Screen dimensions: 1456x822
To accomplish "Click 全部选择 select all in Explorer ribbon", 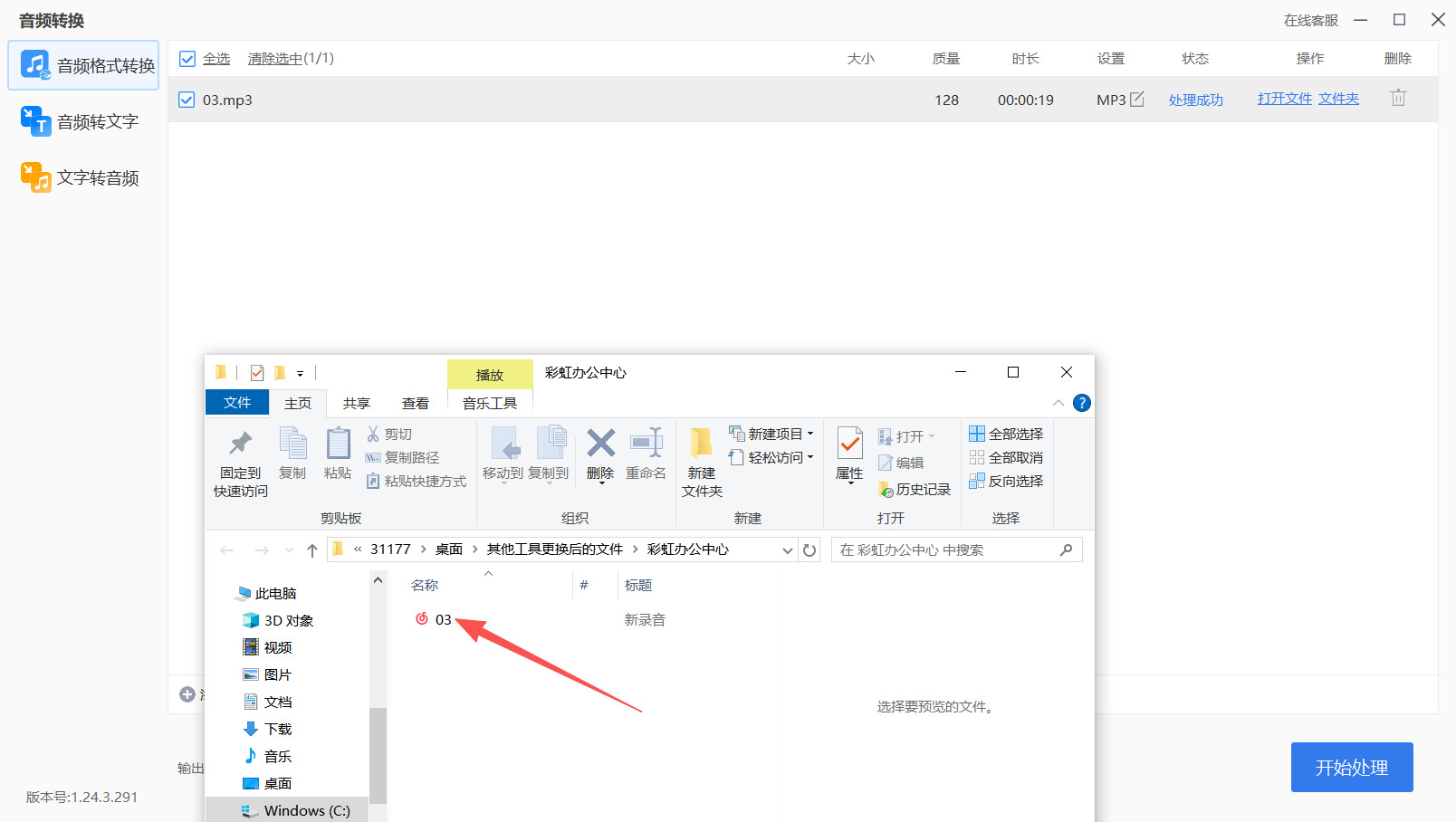I will click(x=1006, y=435).
